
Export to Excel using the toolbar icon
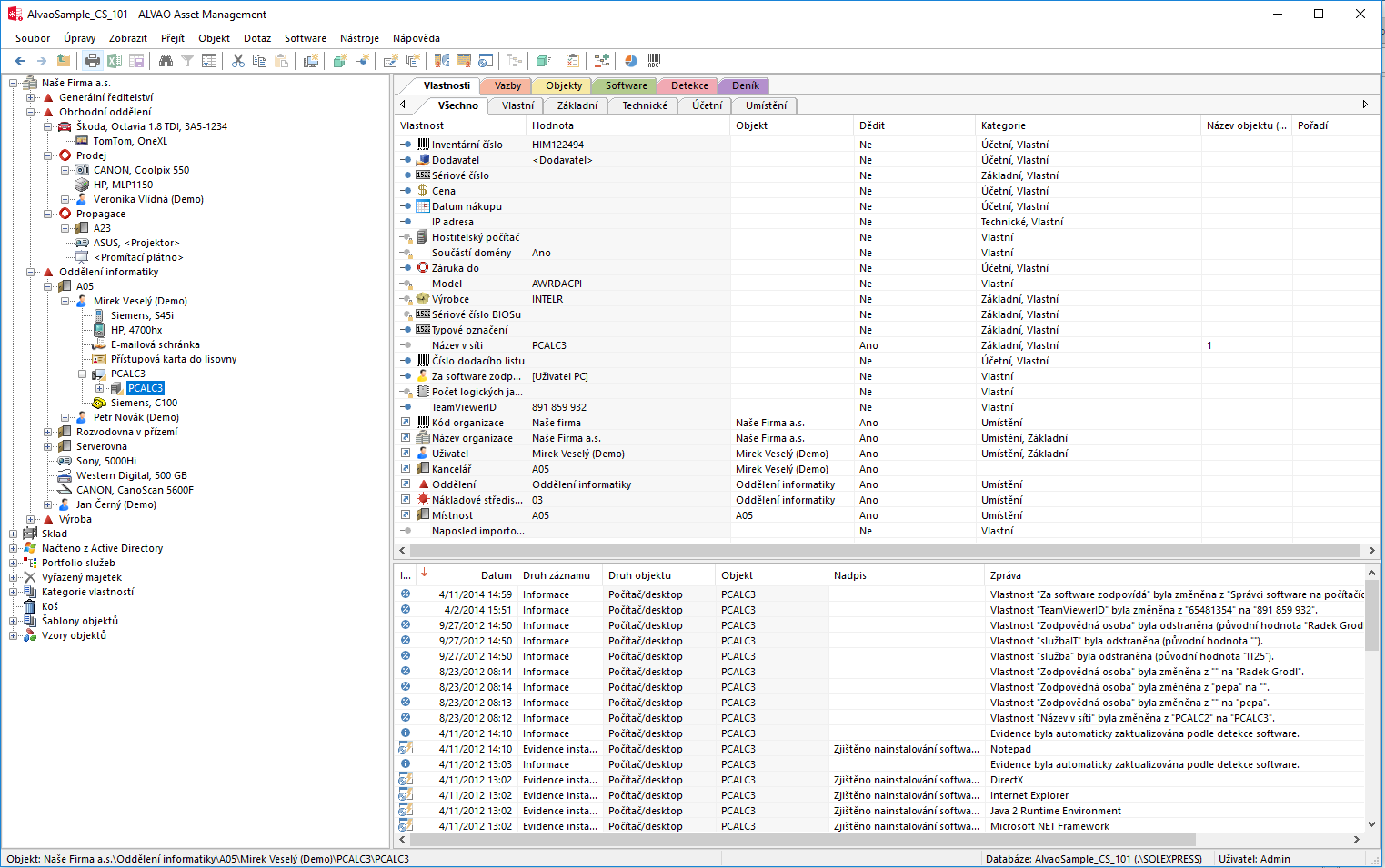pyautogui.click(x=115, y=61)
